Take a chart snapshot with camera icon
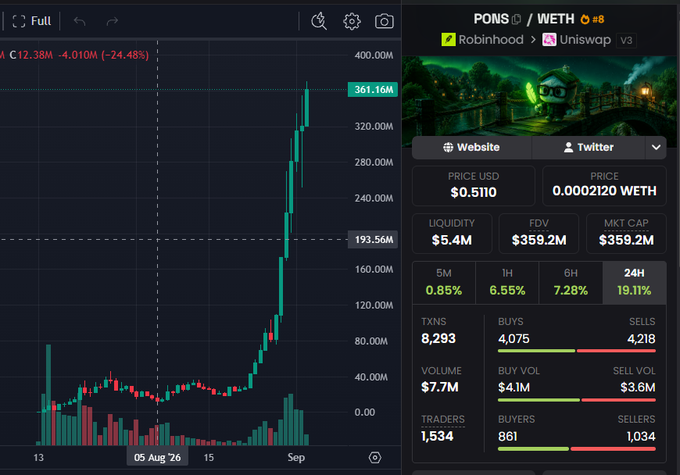Image resolution: width=680 pixels, height=475 pixels. [x=384, y=21]
